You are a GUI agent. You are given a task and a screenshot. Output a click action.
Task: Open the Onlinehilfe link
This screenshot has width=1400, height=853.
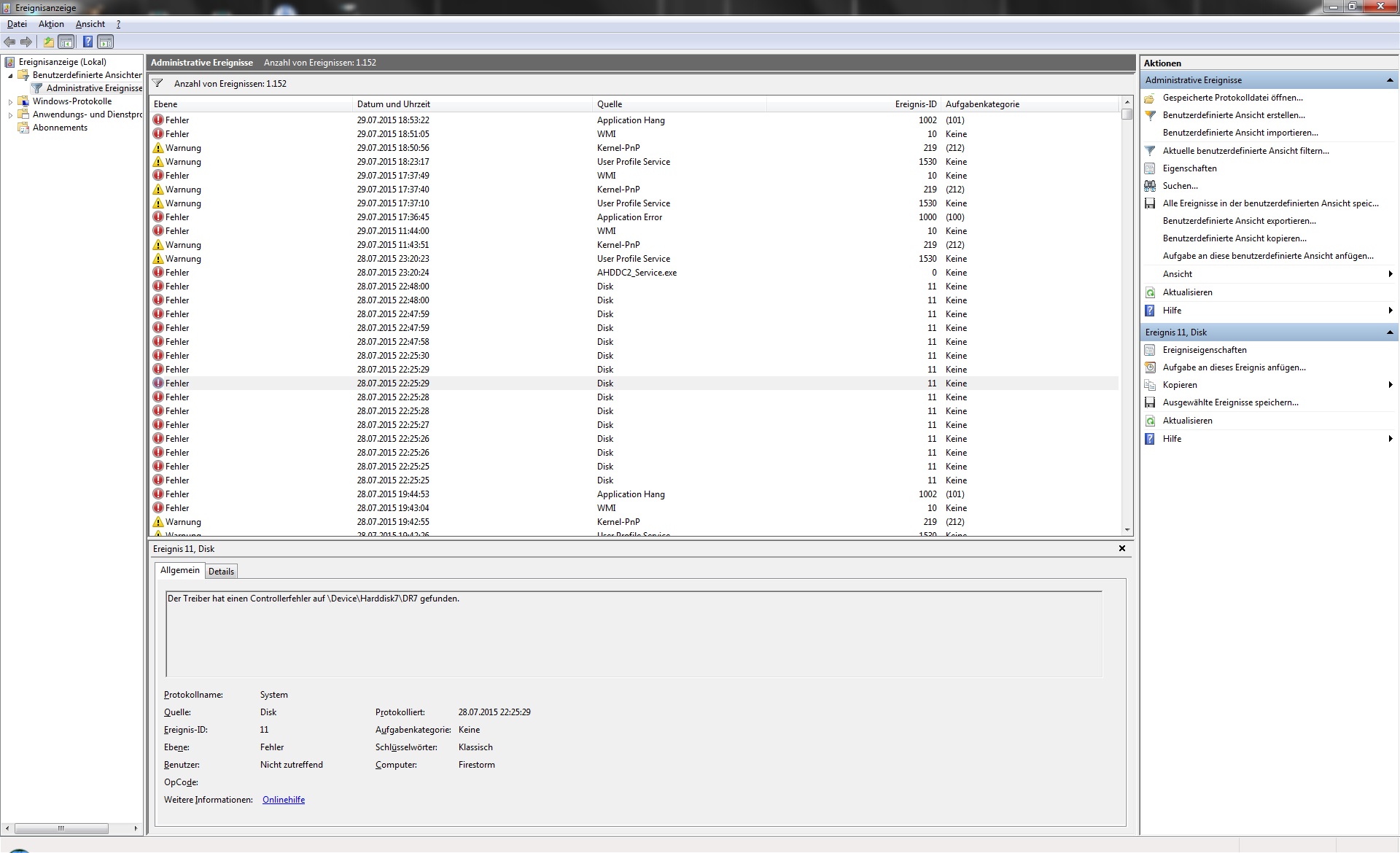[x=284, y=800]
